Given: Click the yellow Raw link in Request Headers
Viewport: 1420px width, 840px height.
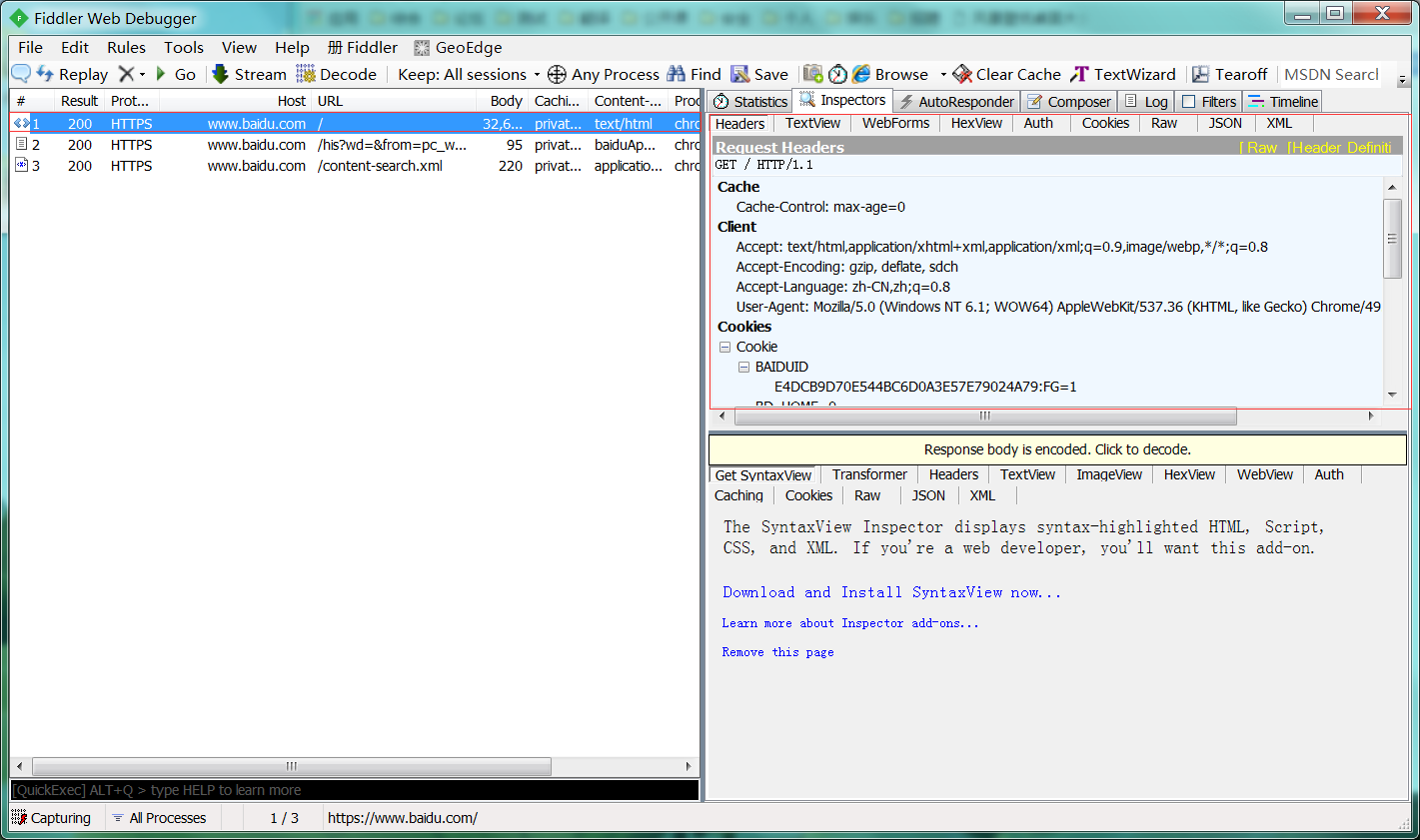Looking at the screenshot, I should 1261,147.
